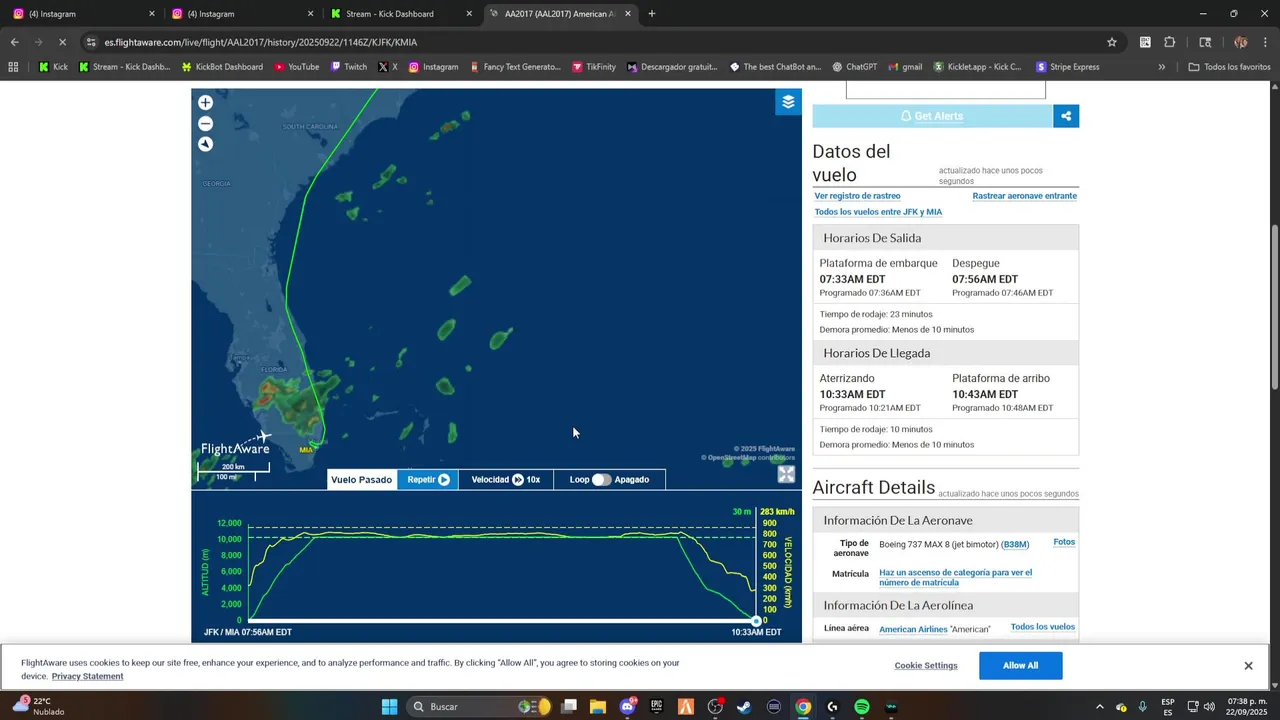The image size is (1280, 720).
Task: Open the YouTube bookmark
Action: (296, 67)
